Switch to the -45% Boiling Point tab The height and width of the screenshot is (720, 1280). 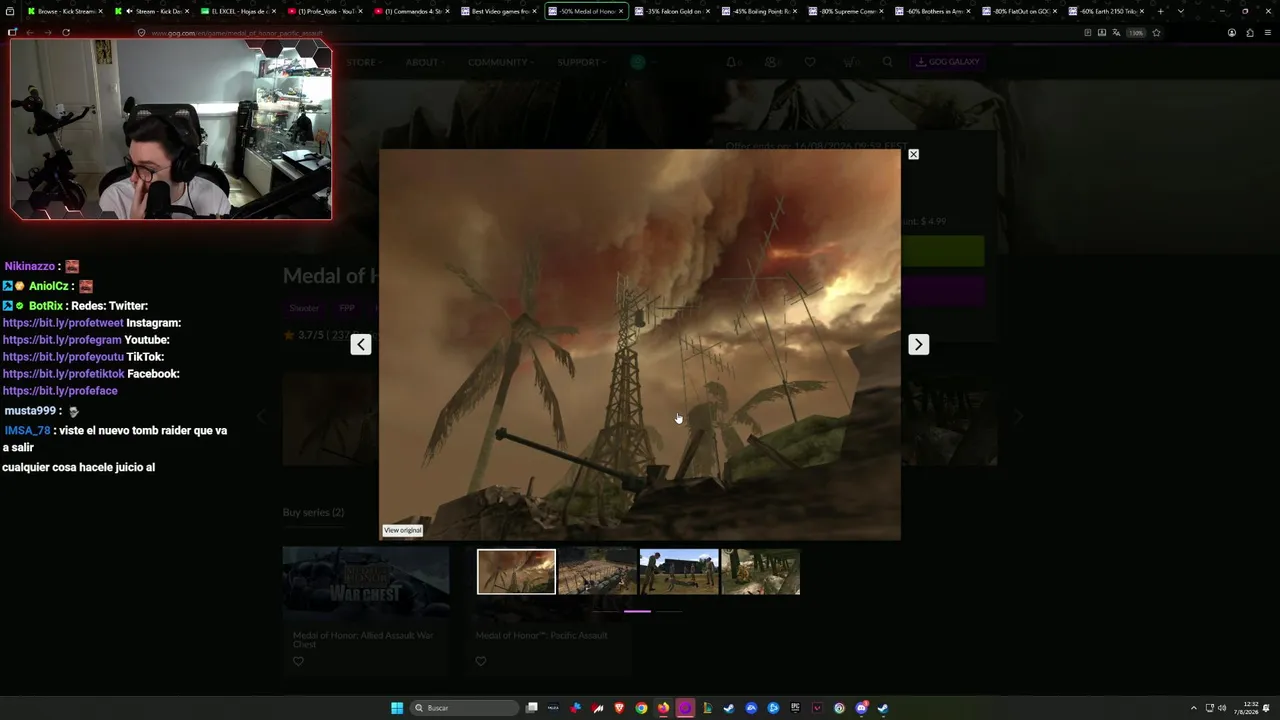click(758, 11)
